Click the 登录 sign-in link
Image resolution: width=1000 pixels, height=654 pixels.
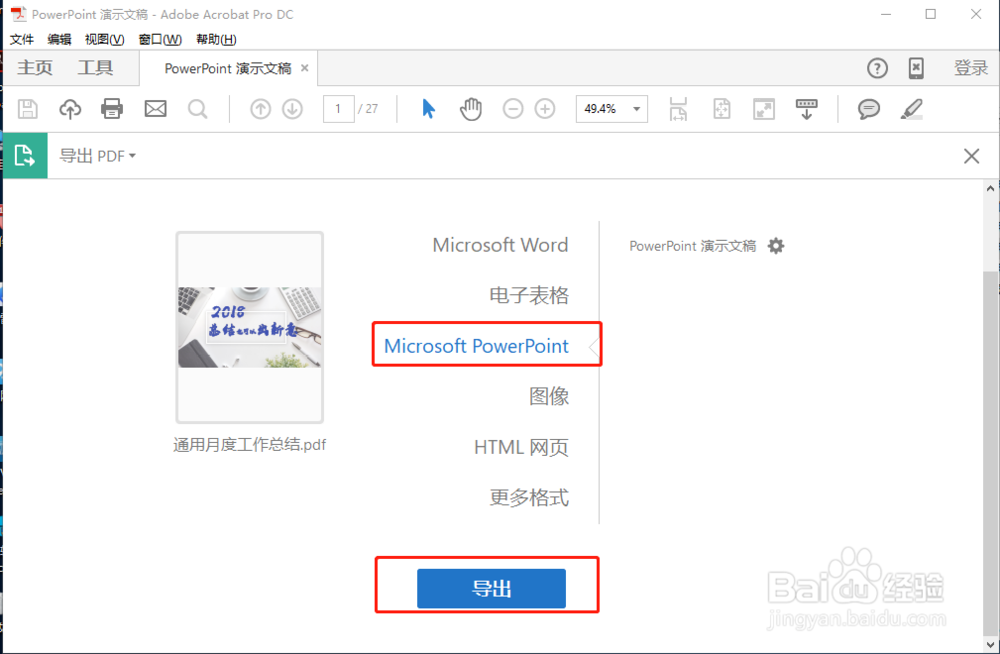coord(971,68)
